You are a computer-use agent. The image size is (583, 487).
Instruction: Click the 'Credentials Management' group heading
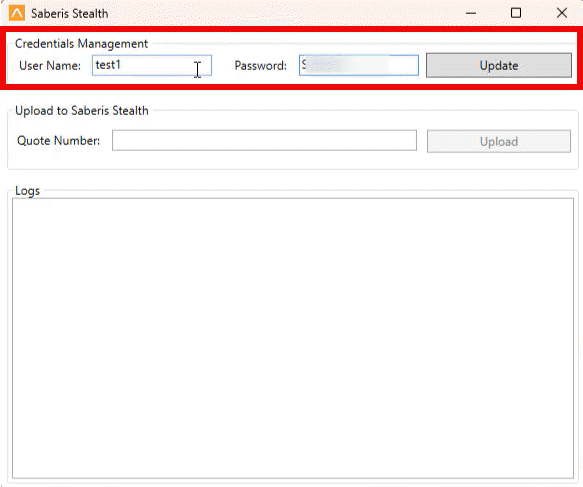click(81, 44)
